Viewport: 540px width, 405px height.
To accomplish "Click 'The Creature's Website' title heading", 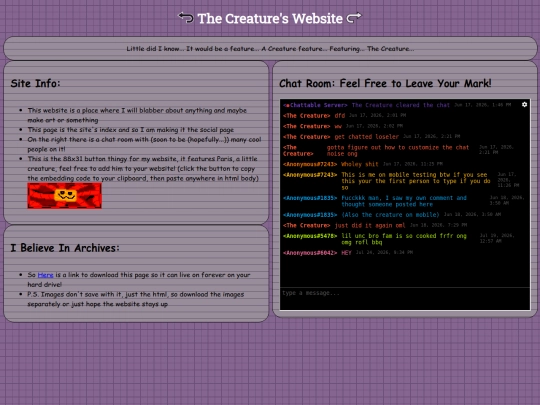I will [x=270, y=18].
